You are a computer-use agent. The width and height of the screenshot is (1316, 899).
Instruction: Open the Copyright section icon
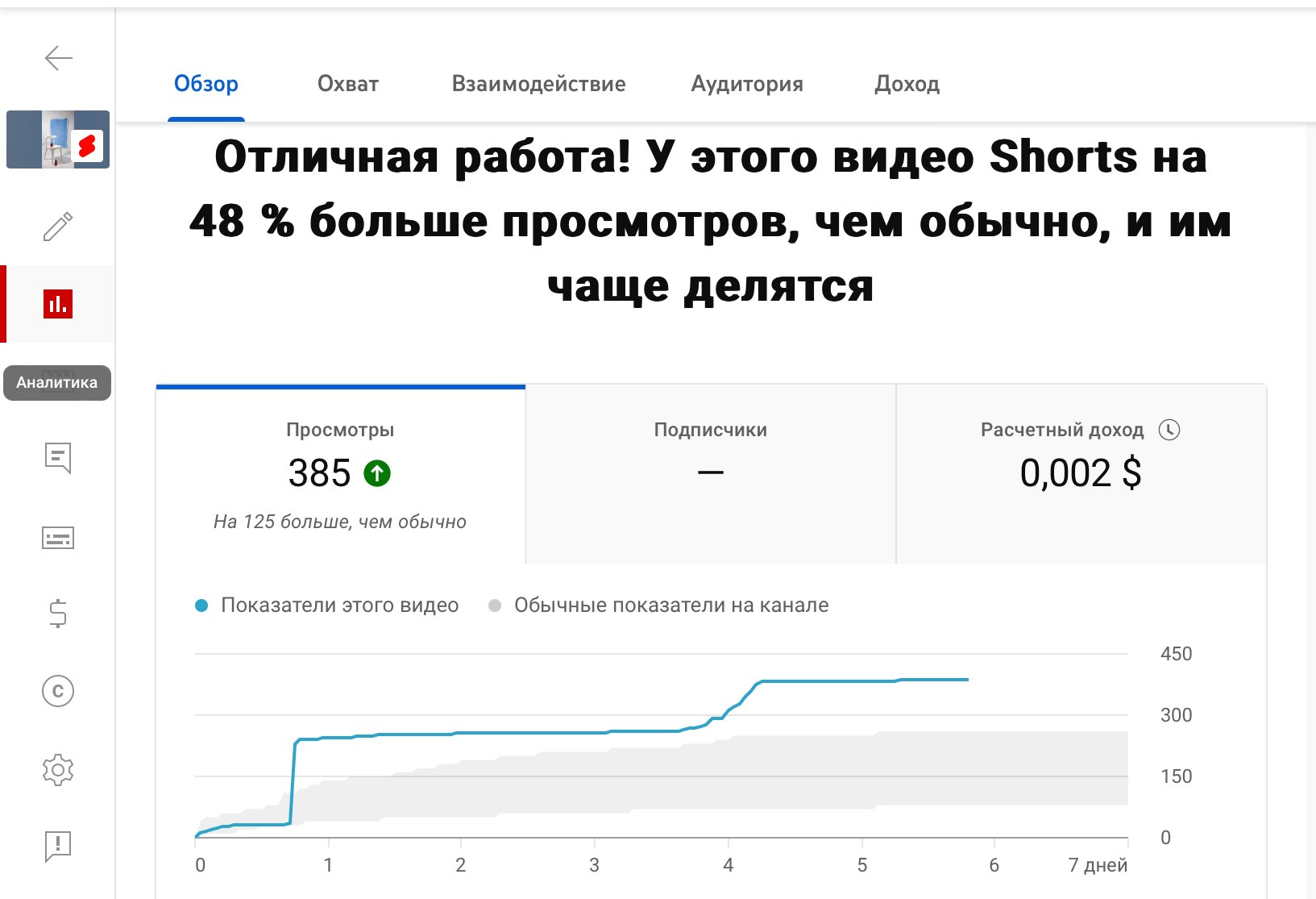pos(57,691)
